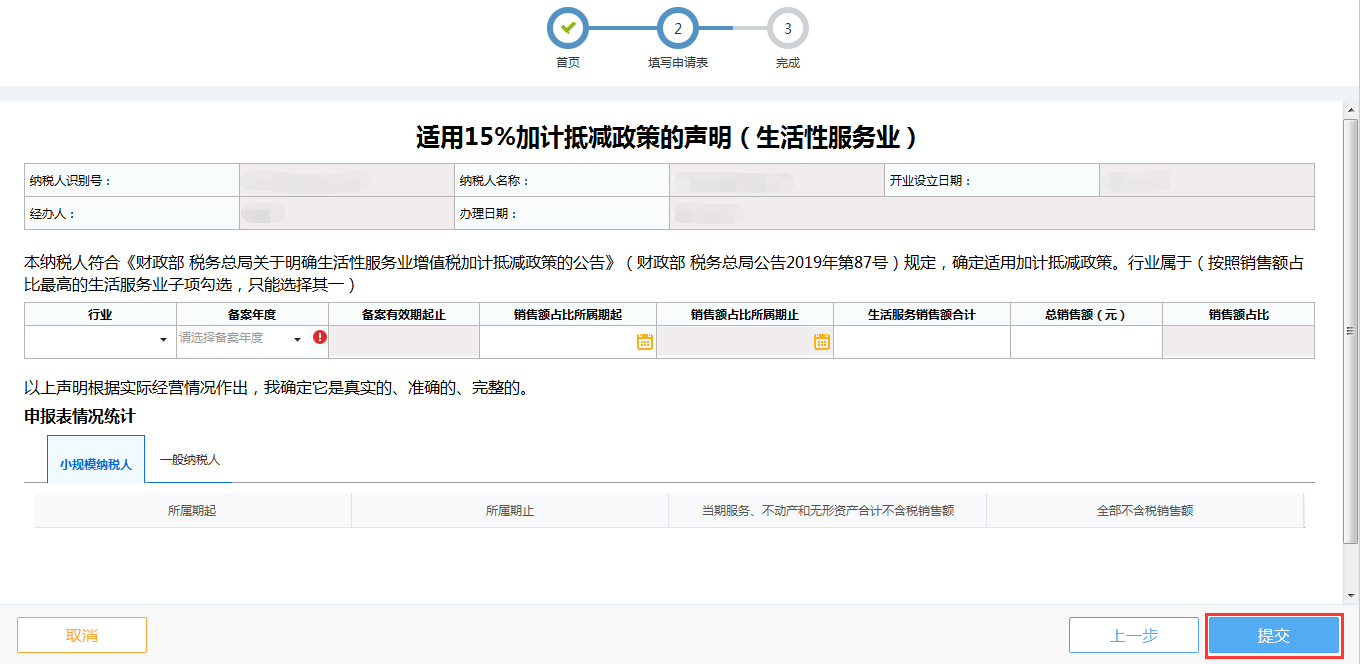Viewport: 1360px width, 664px height.
Task: Switch to the 小规模纳税人 tab
Action: coord(96,464)
